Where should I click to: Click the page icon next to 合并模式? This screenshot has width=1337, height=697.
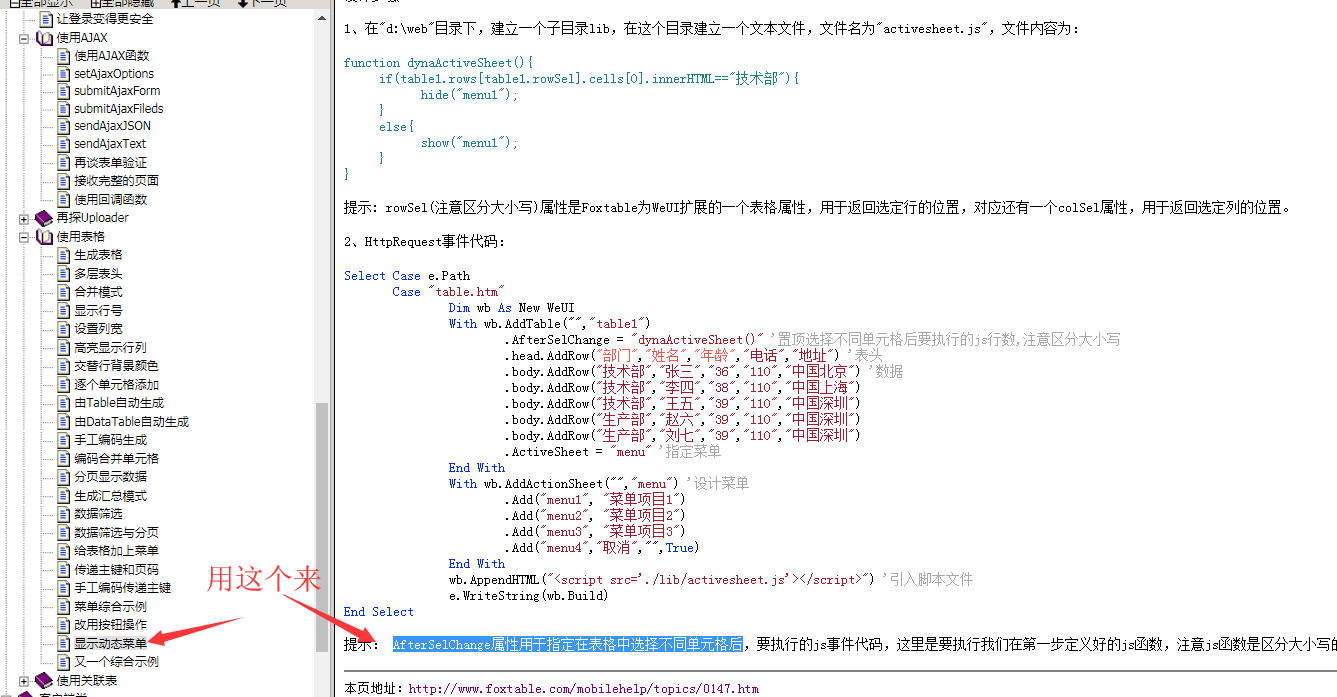[64, 292]
